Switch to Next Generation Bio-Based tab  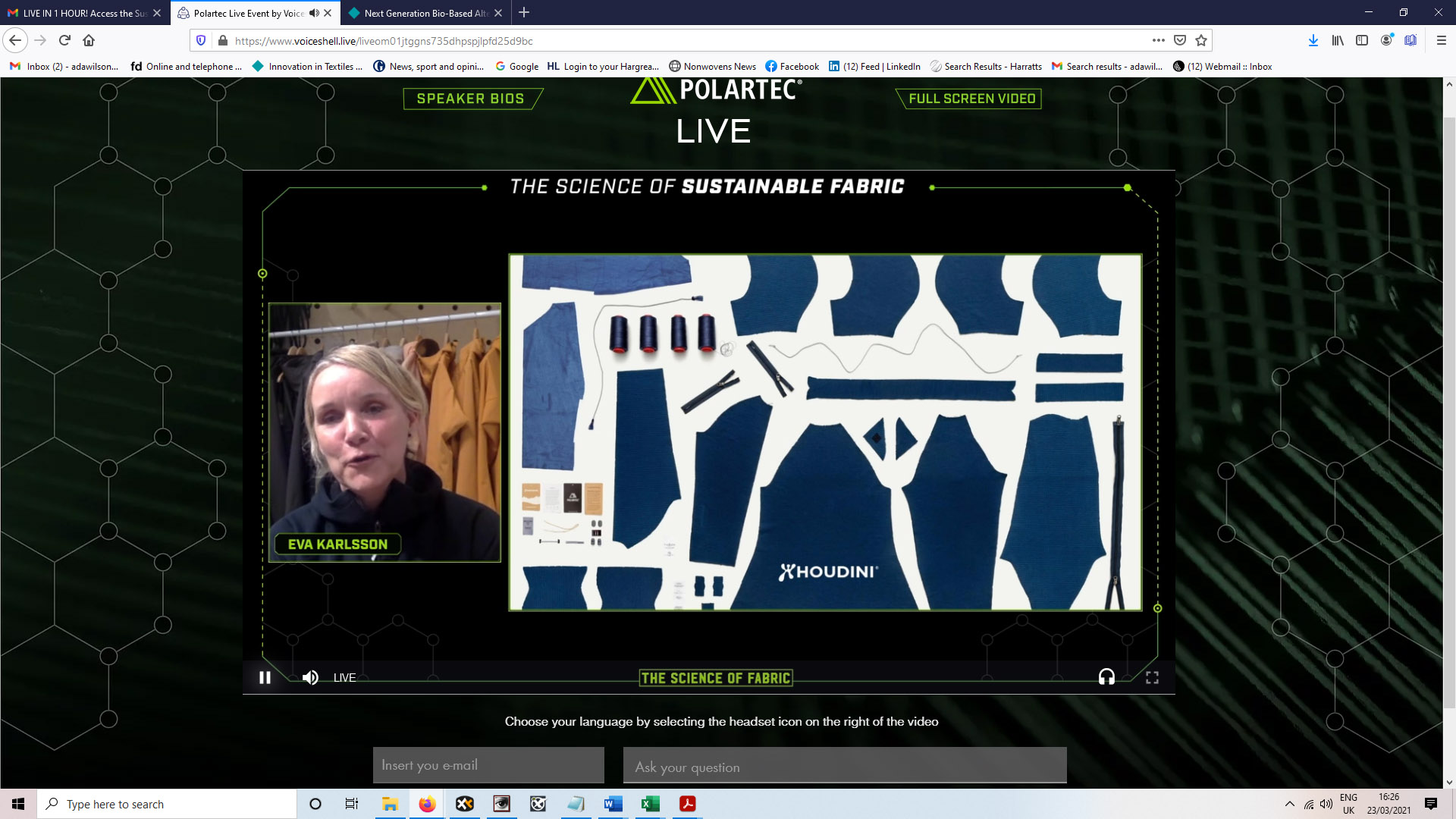(425, 13)
